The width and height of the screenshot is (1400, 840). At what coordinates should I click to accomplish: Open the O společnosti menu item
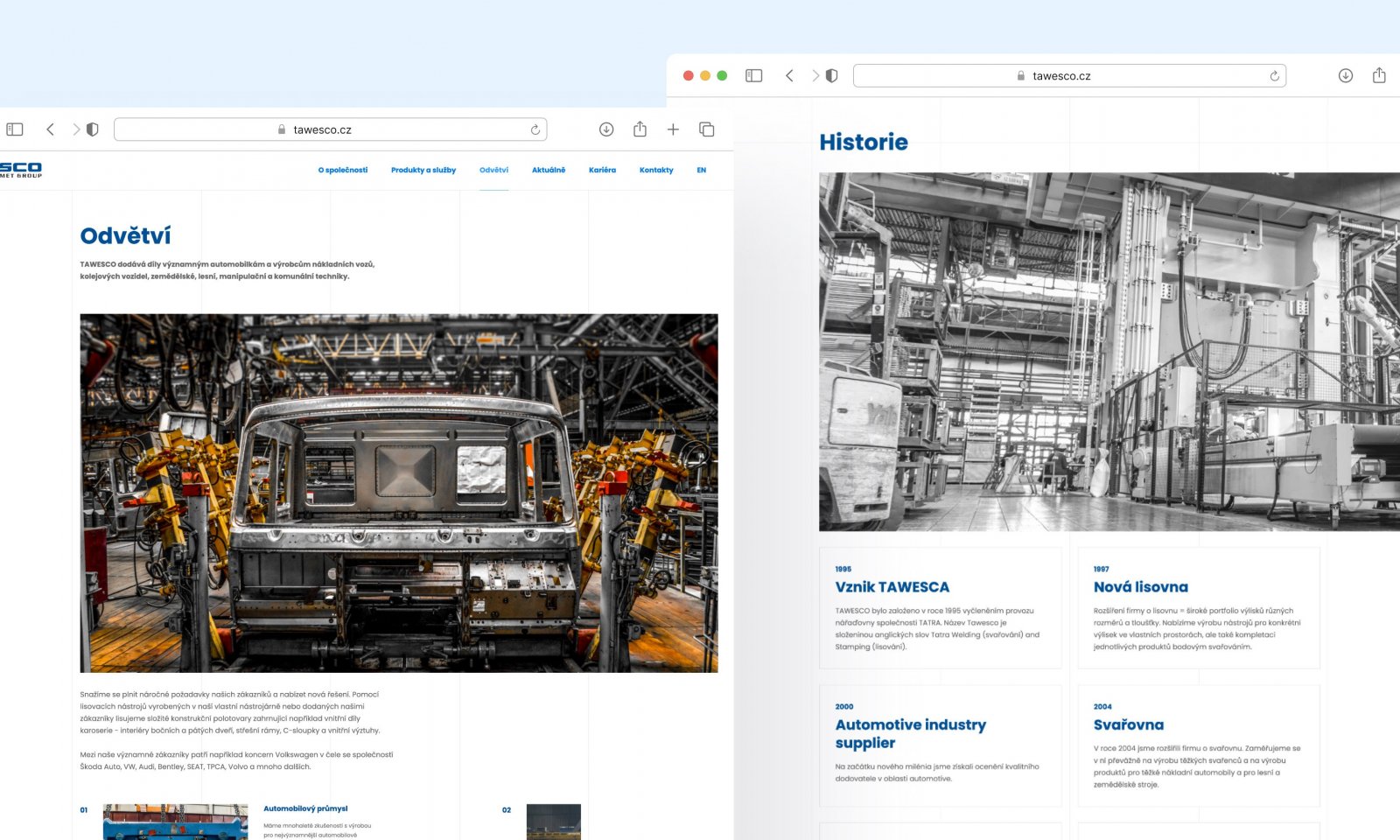point(343,170)
